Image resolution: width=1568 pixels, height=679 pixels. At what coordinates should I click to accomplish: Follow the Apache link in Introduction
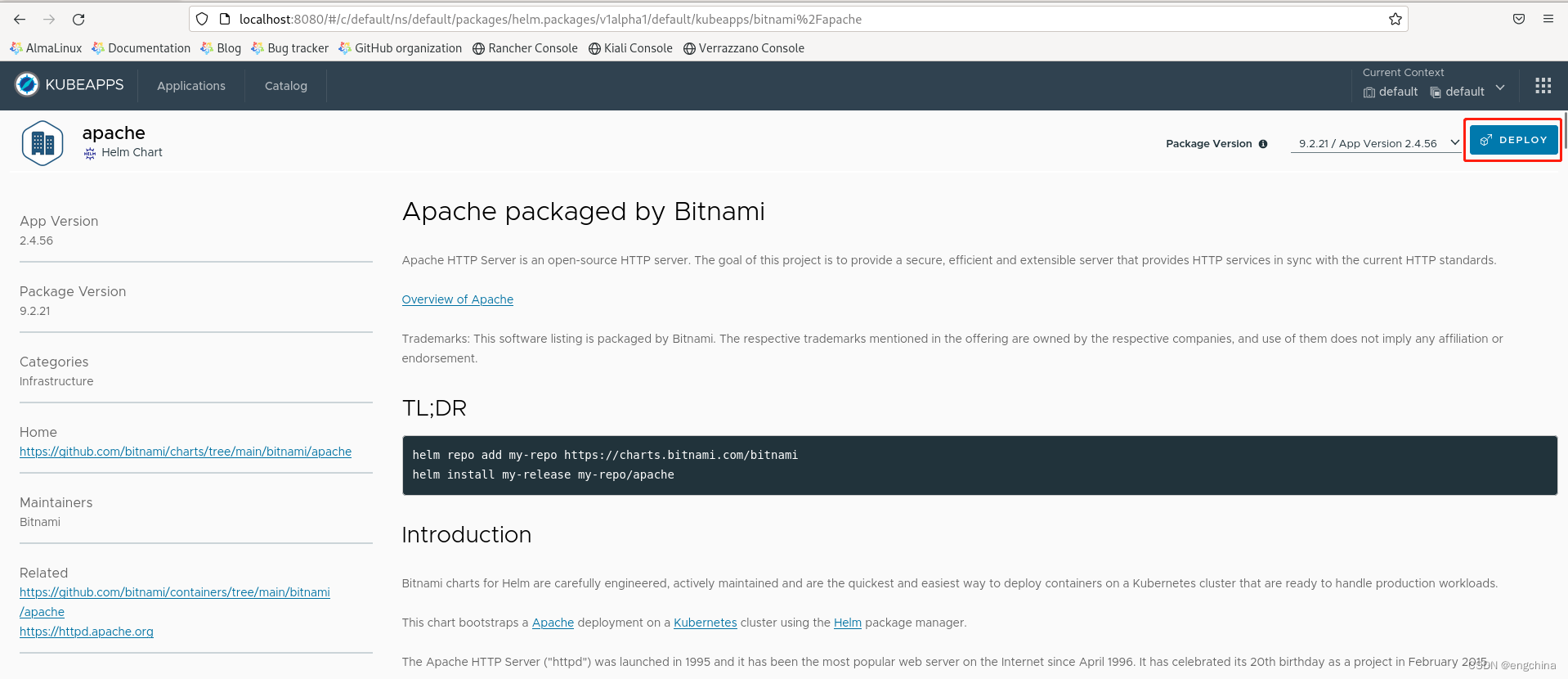click(x=553, y=623)
